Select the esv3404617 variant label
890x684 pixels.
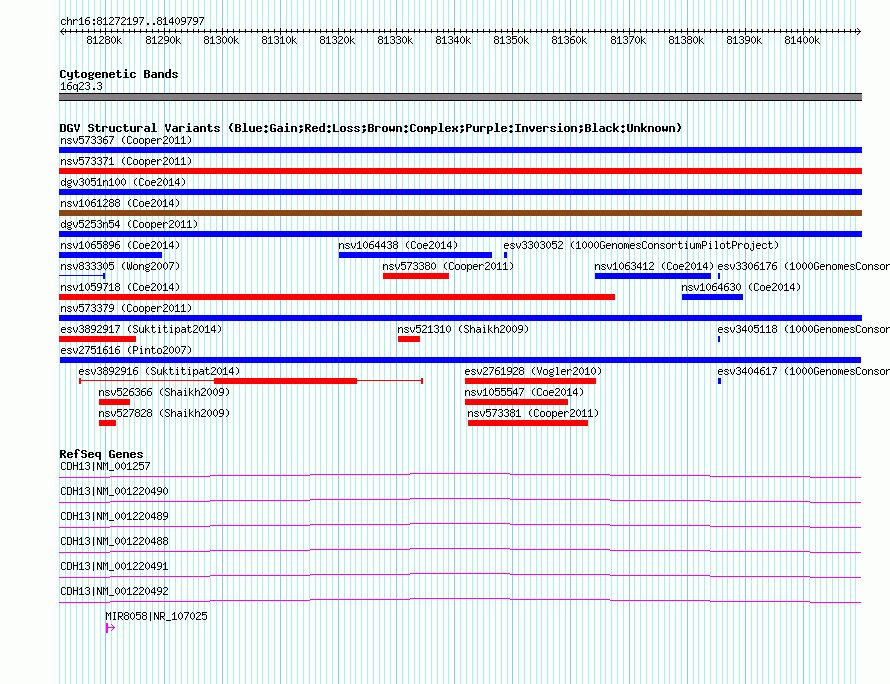click(803, 371)
